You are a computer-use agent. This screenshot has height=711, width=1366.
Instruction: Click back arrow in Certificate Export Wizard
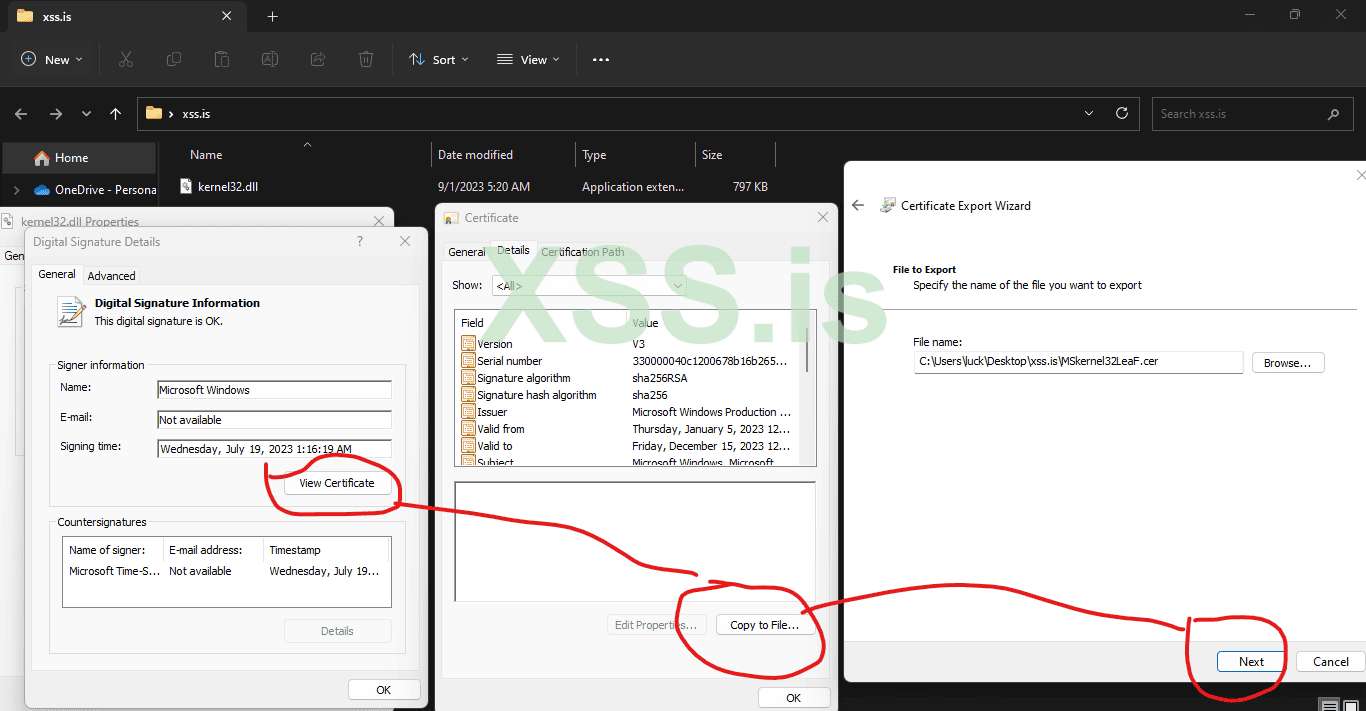[x=857, y=206]
